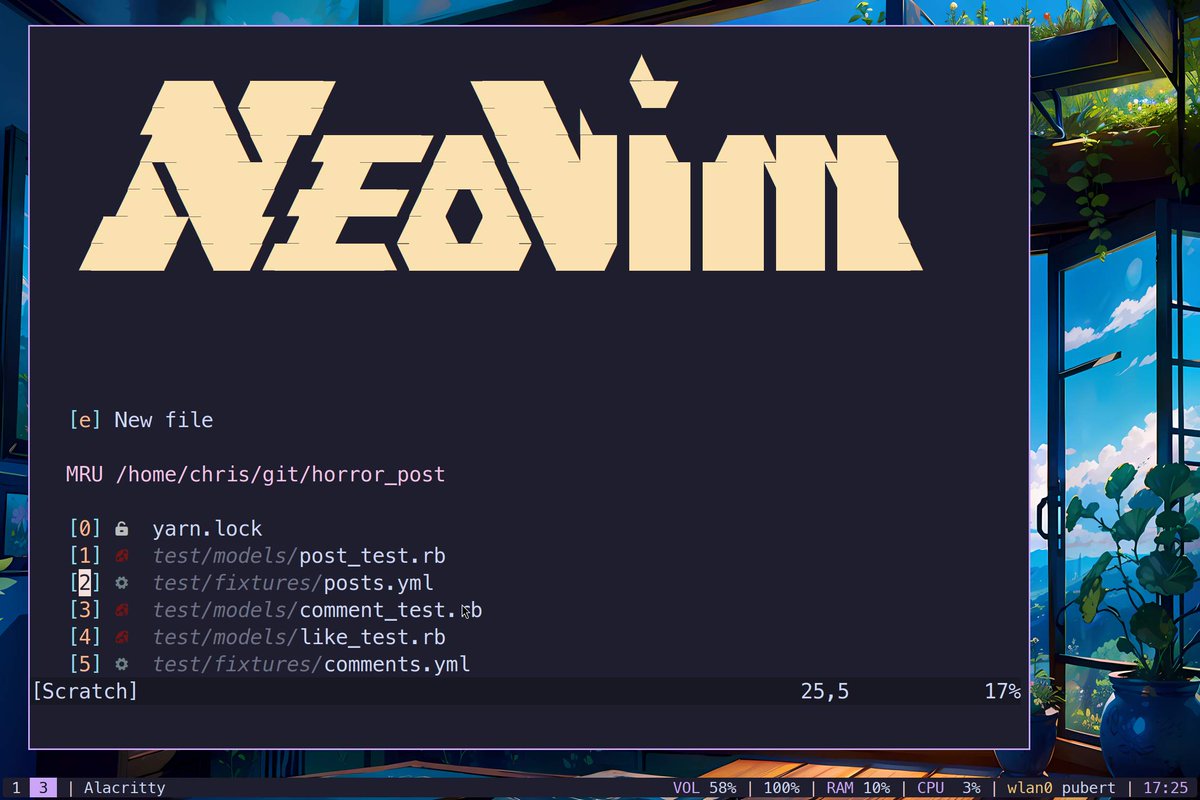Click the highlighted [2] shortcut index

point(85,583)
